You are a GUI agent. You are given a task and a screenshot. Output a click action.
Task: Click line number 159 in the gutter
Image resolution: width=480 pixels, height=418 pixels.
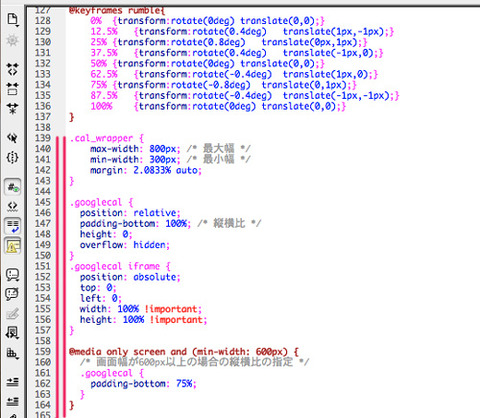pyautogui.click(x=43, y=351)
